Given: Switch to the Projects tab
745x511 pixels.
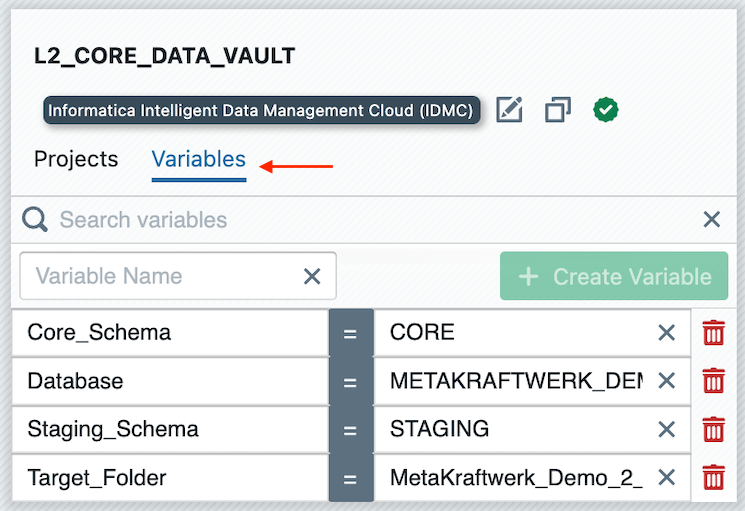Looking at the screenshot, I should 76,159.
